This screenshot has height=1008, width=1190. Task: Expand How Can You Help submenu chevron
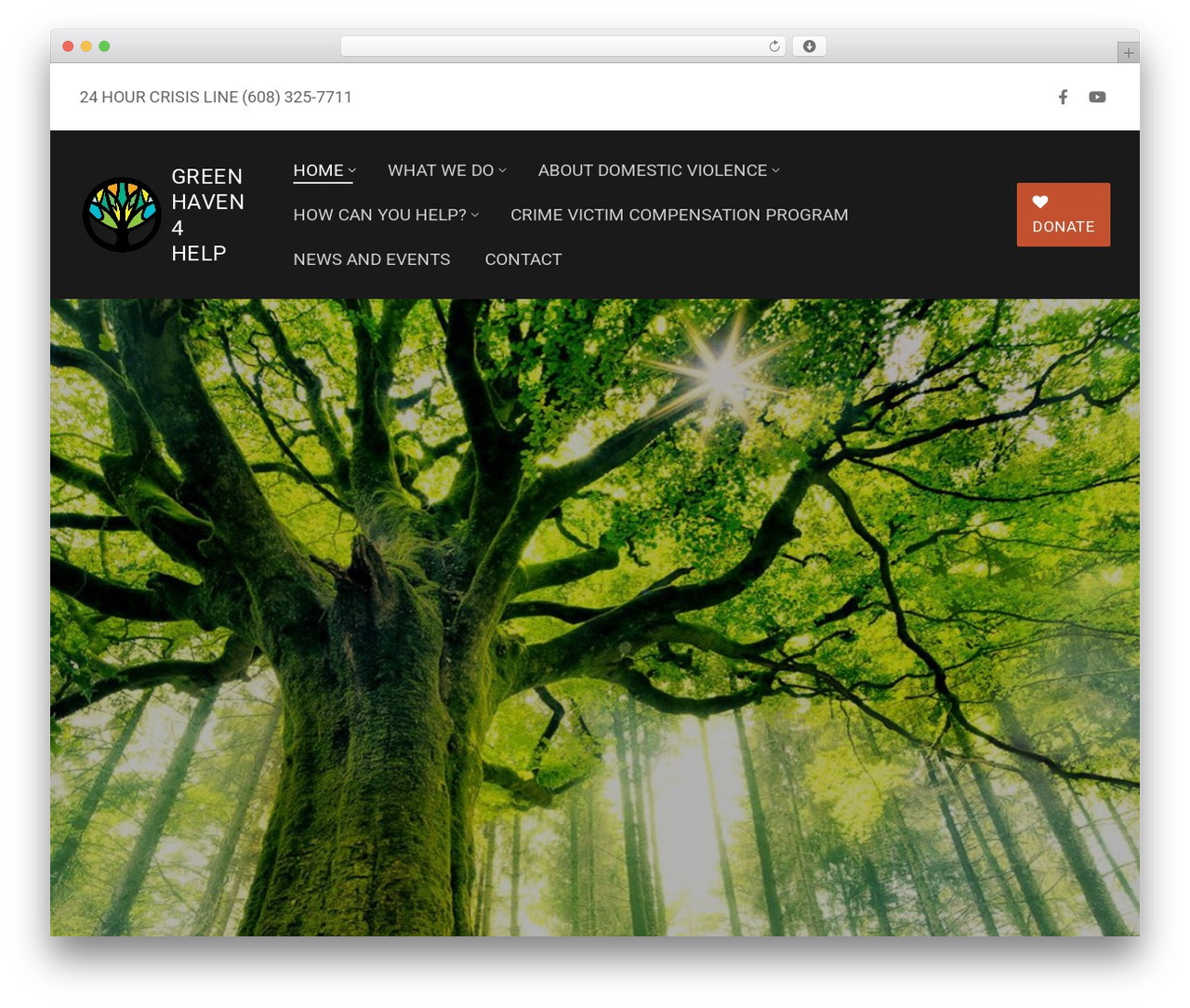point(475,215)
